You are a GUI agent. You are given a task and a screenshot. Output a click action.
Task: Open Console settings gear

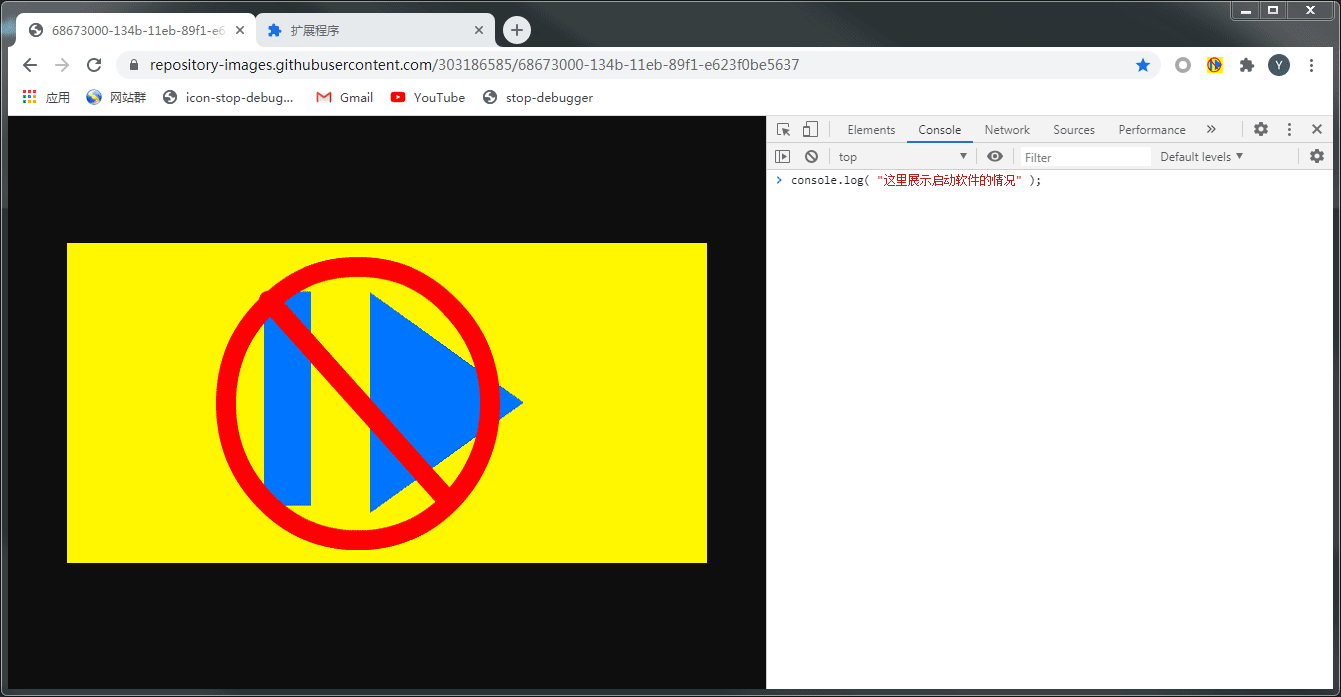(x=1317, y=156)
